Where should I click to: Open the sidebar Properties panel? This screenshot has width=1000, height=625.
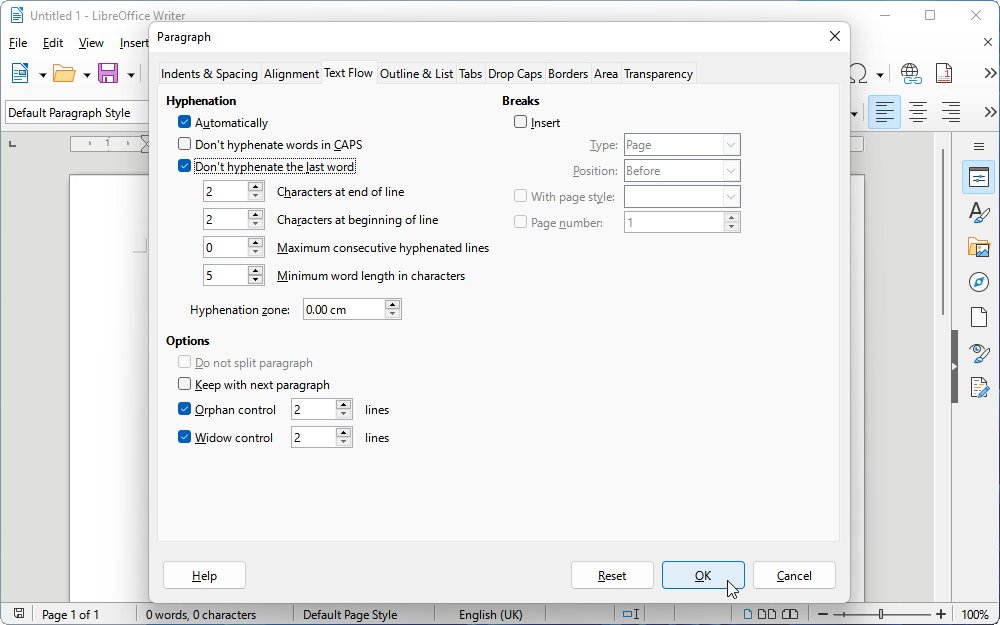tap(978, 178)
